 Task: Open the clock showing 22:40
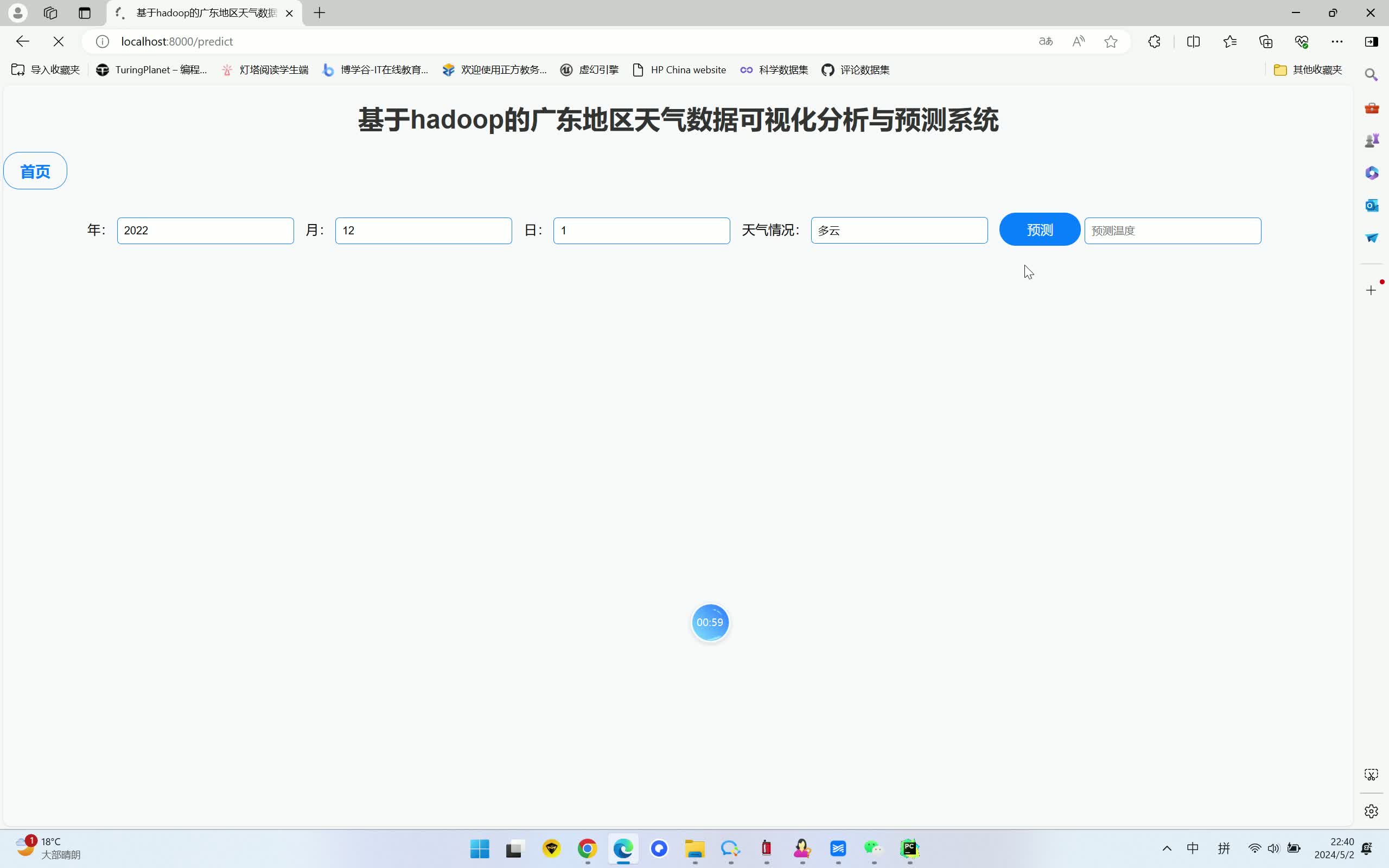click(1334, 848)
